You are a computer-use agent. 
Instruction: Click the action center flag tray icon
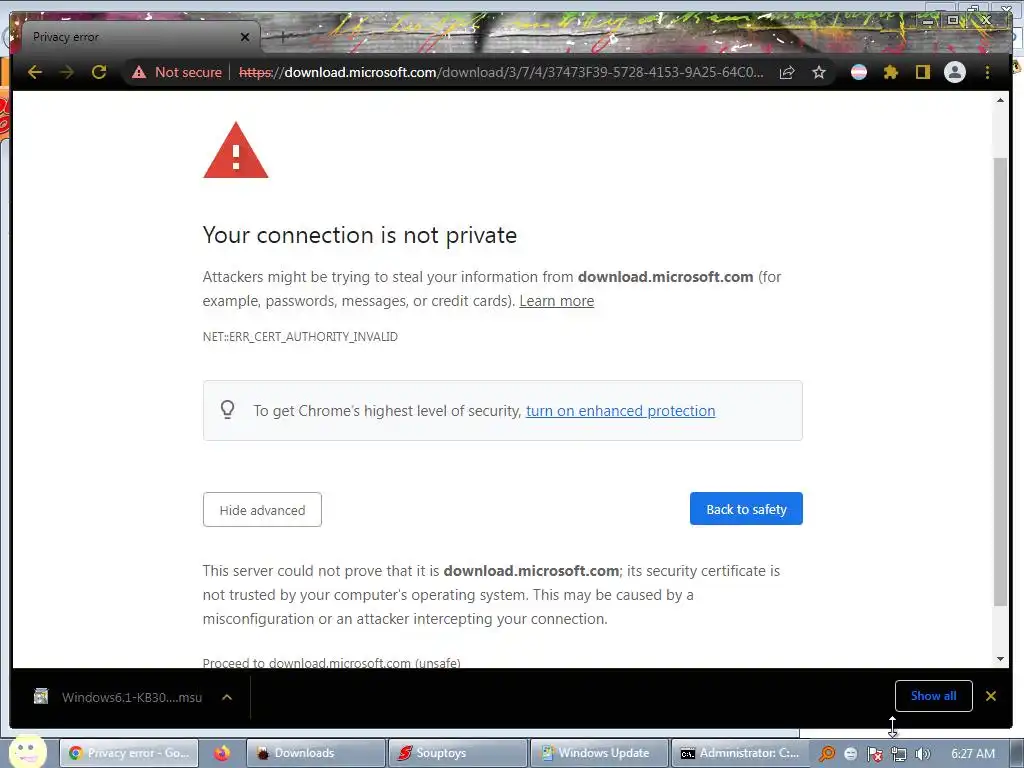(874, 754)
